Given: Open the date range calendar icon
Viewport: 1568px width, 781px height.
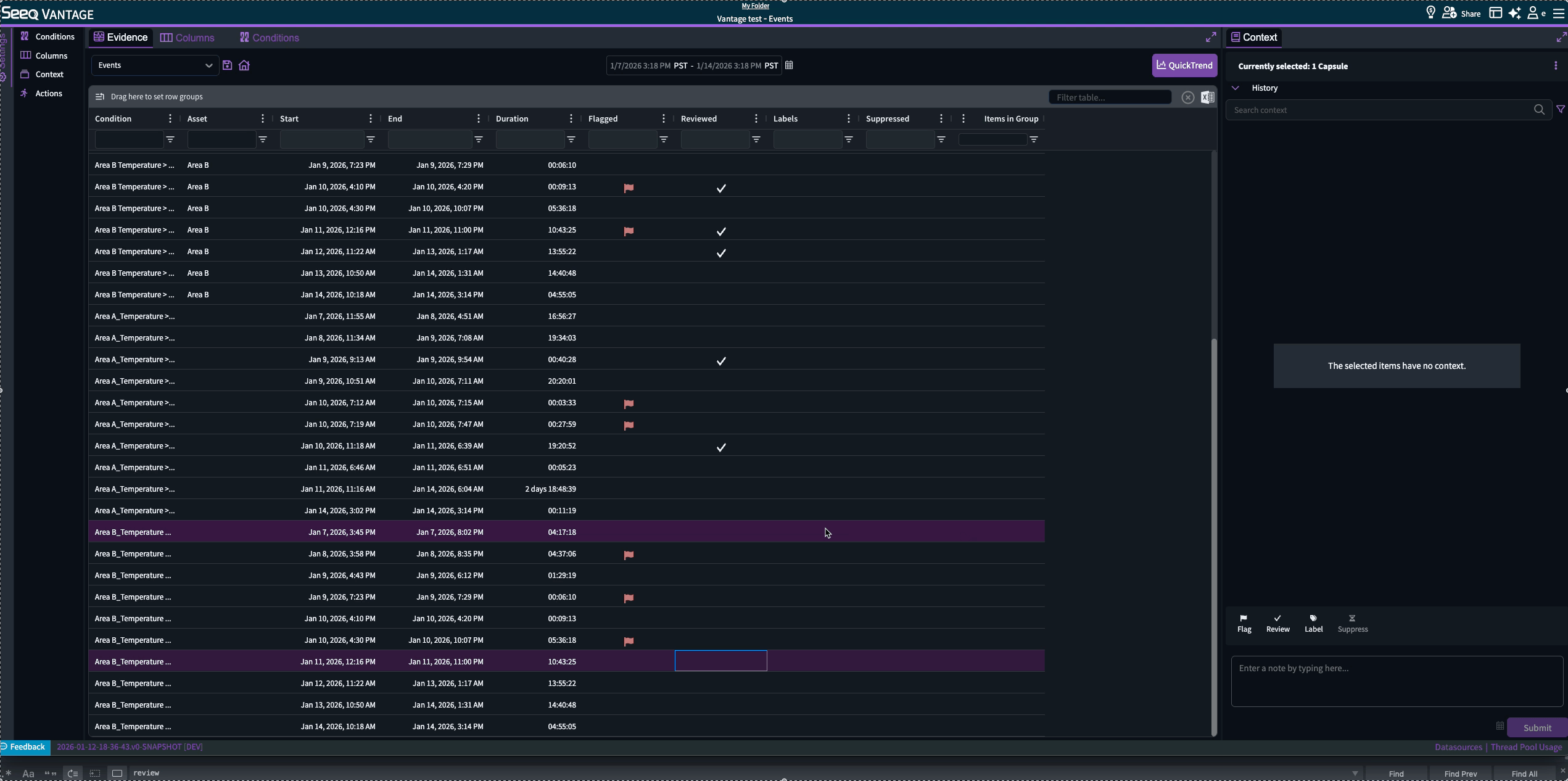Looking at the screenshot, I should [x=789, y=65].
